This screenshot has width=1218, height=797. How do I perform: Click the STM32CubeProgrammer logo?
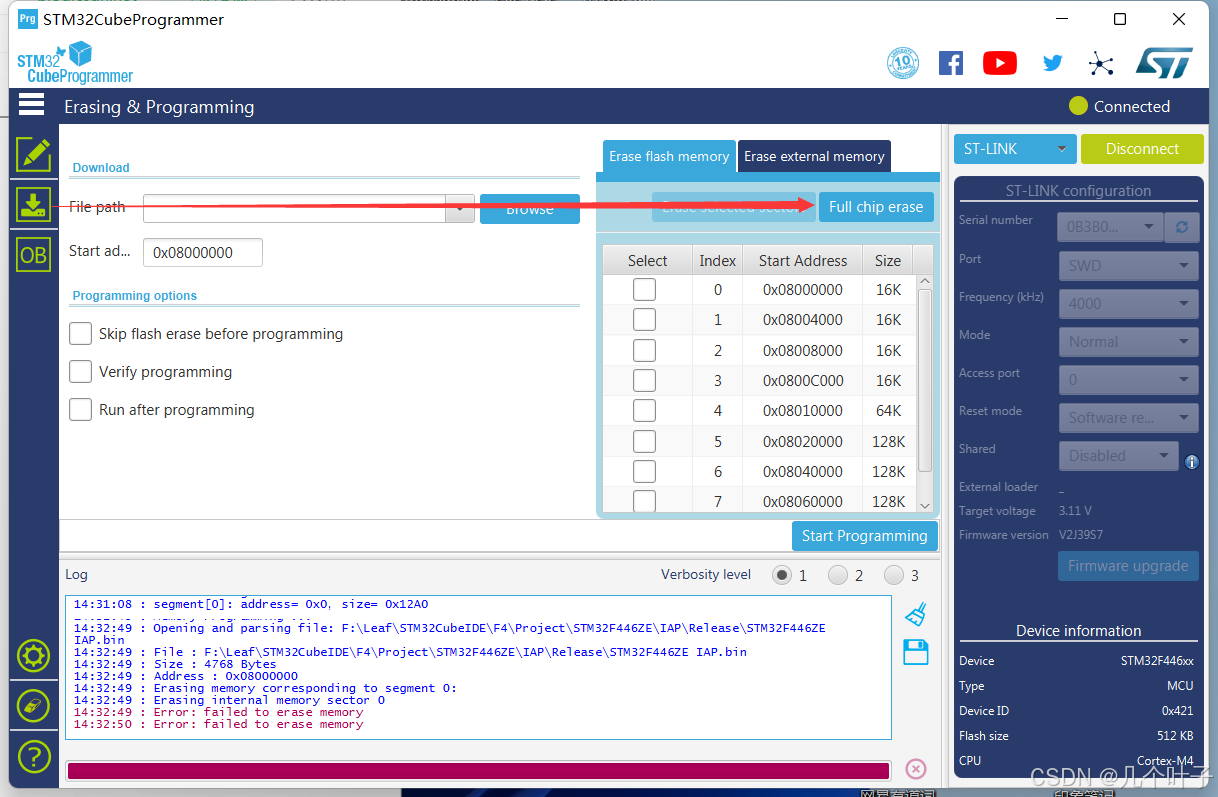pos(75,63)
